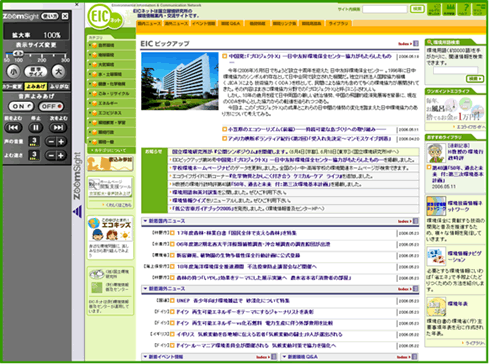The width and height of the screenshot is (489, 364).
Task: Enlarge the display with the 大 button
Action: click(59, 71)
